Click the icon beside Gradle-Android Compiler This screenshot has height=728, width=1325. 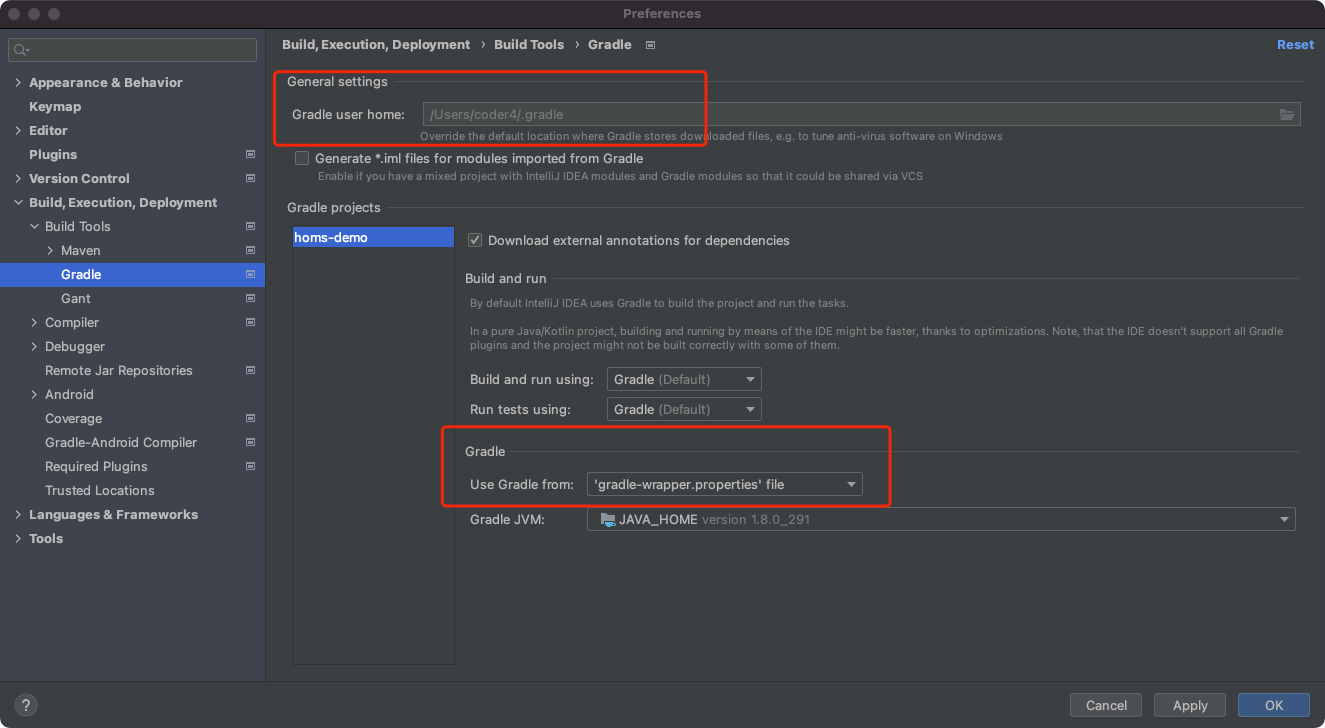coord(250,442)
